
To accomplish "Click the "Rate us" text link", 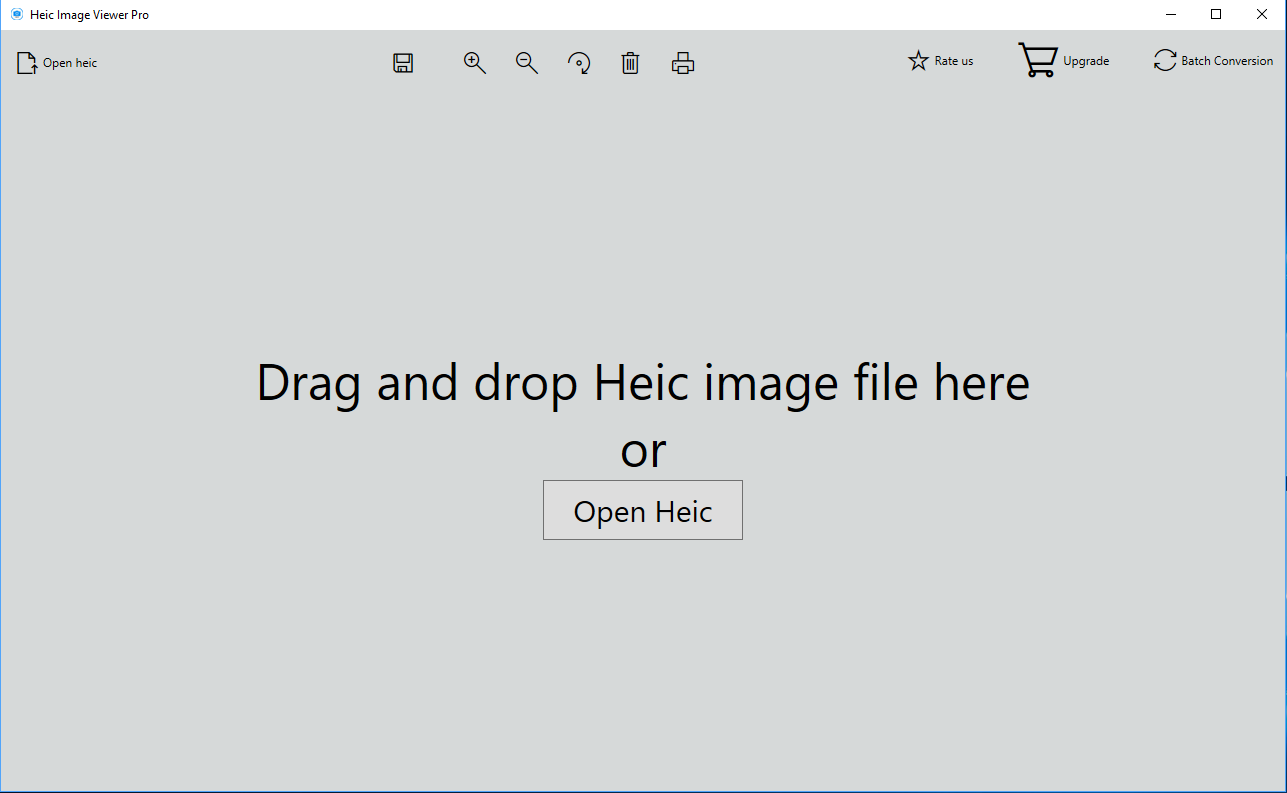I will [954, 61].
